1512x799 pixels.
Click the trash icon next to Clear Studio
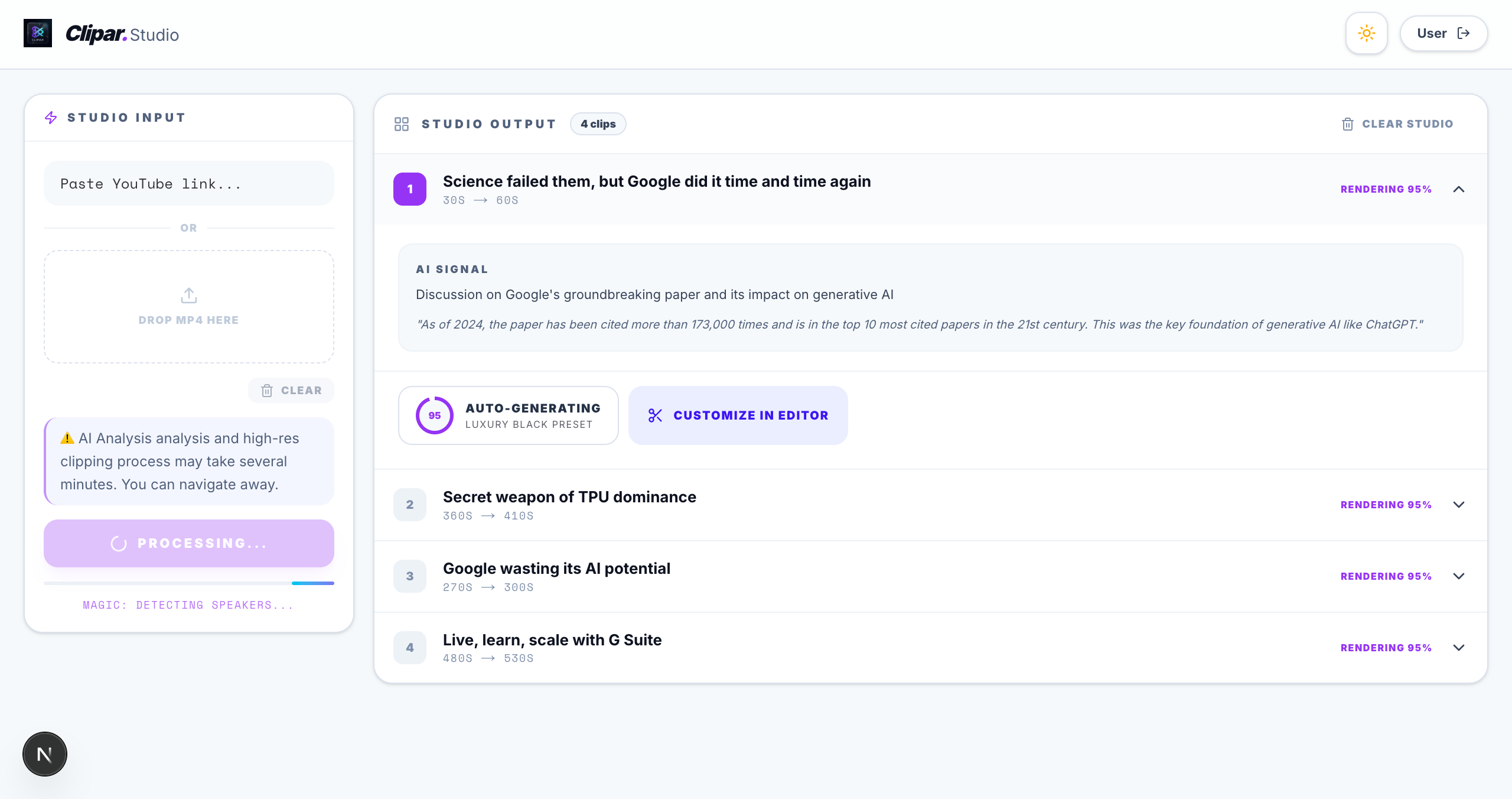point(1347,124)
